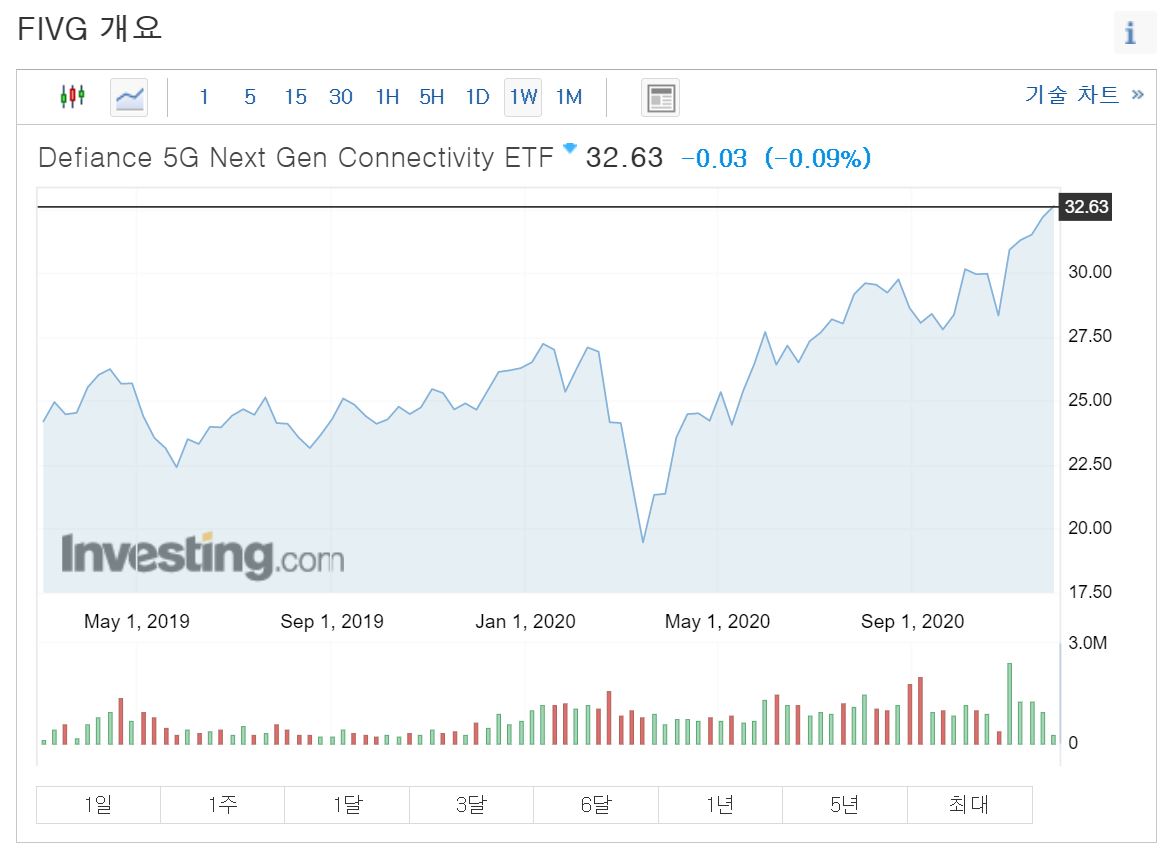This screenshot has height=855, width=1166.
Task: Switch to candlestick chart view
Action: [73, 96]
